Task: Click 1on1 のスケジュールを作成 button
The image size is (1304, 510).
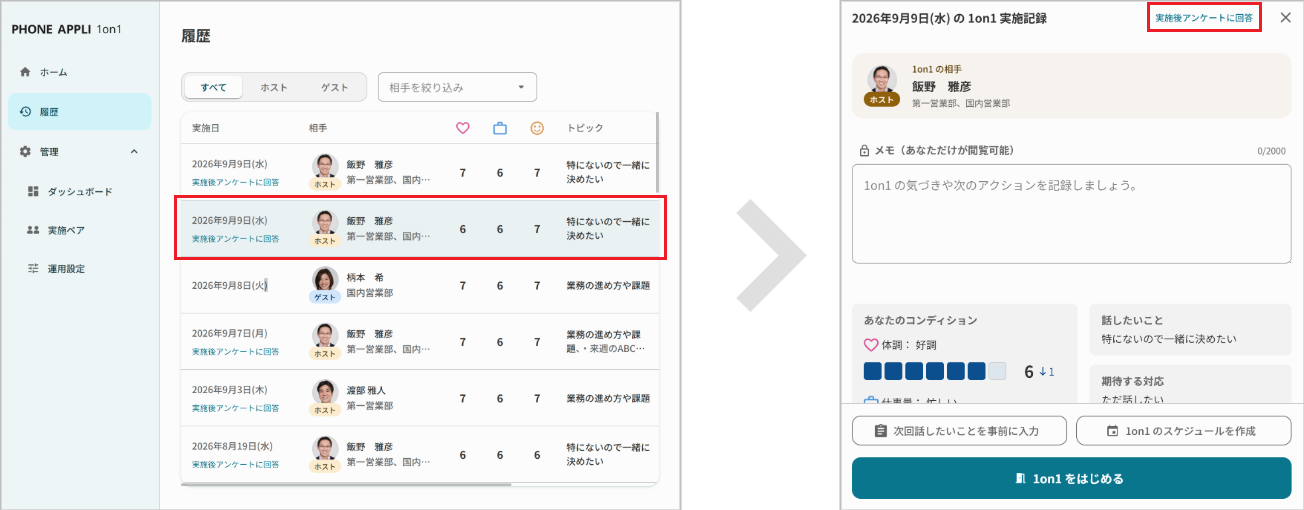Action: 1184,431
